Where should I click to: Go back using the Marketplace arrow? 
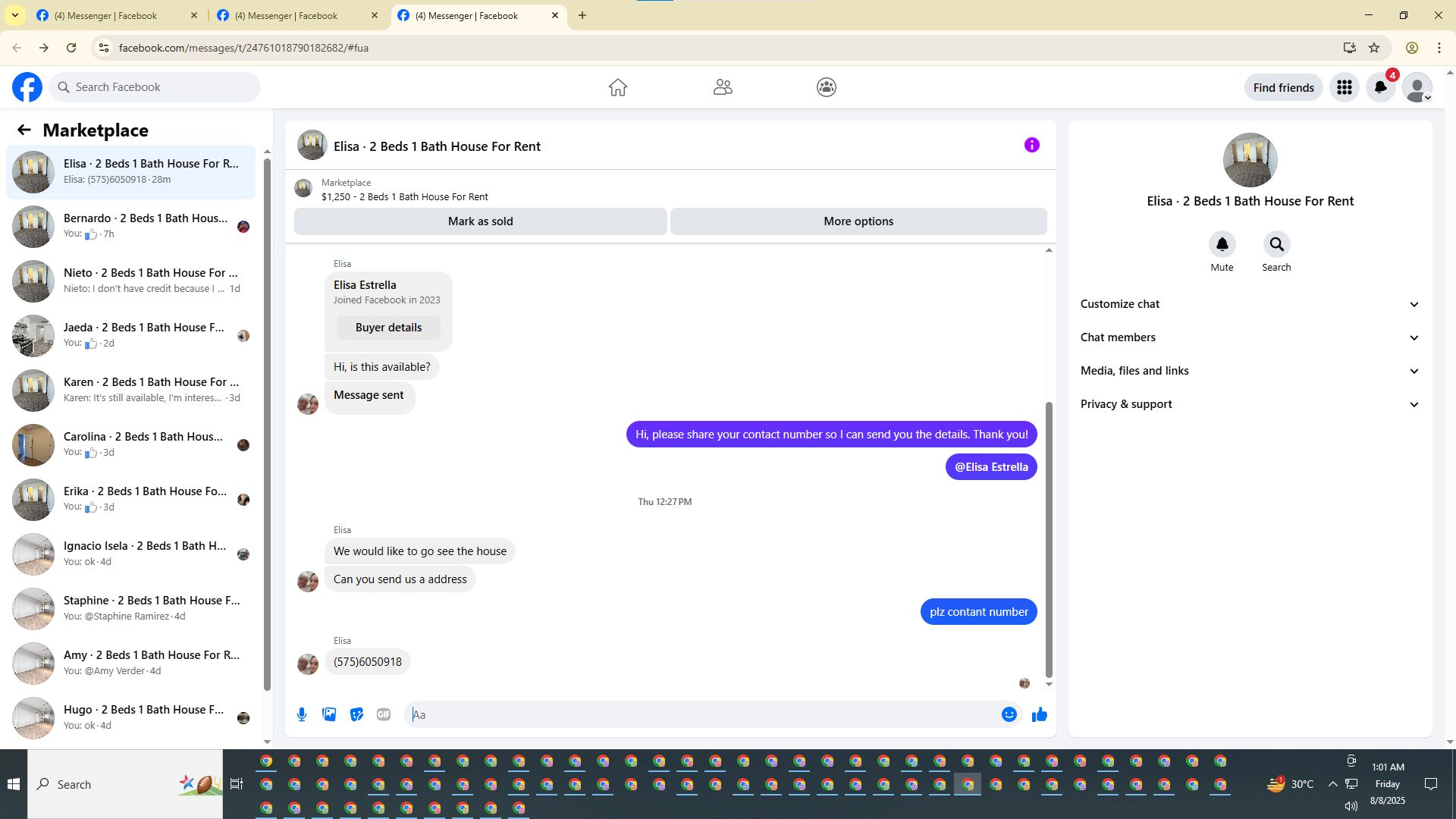(24, 130)
